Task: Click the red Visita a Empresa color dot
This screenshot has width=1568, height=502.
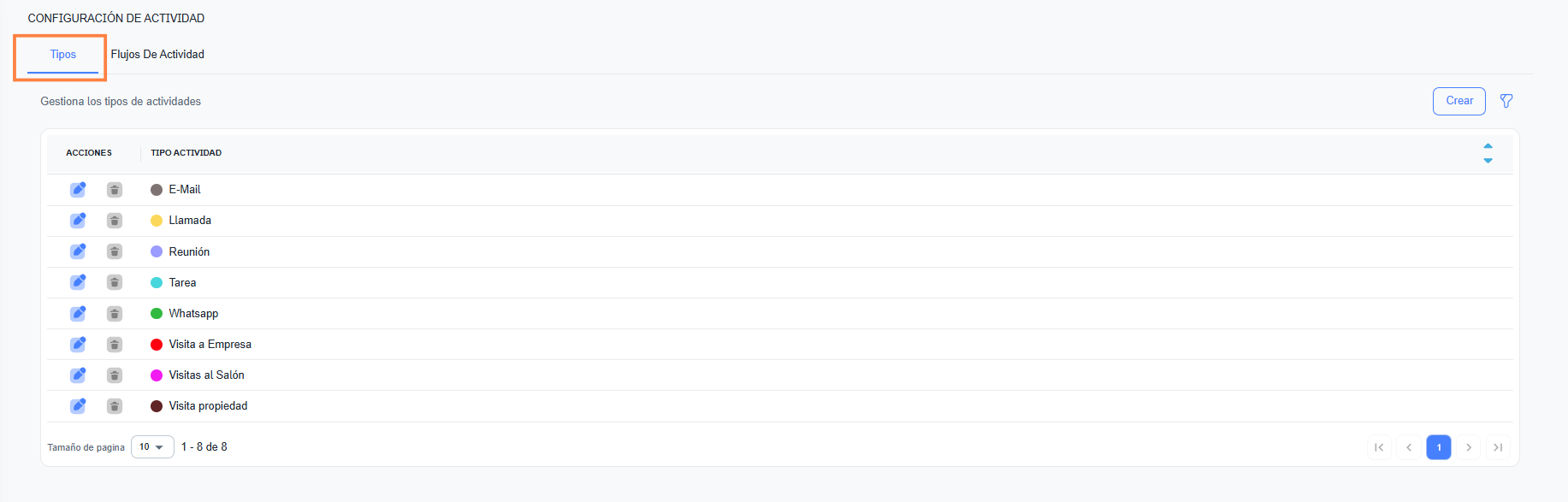Action: [157, 345]
